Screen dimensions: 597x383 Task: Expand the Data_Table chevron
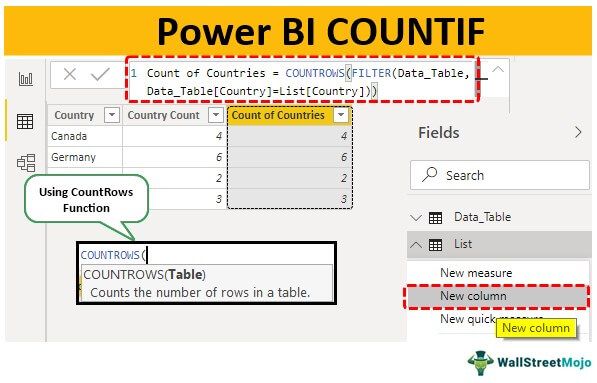[x=416, y=218]
